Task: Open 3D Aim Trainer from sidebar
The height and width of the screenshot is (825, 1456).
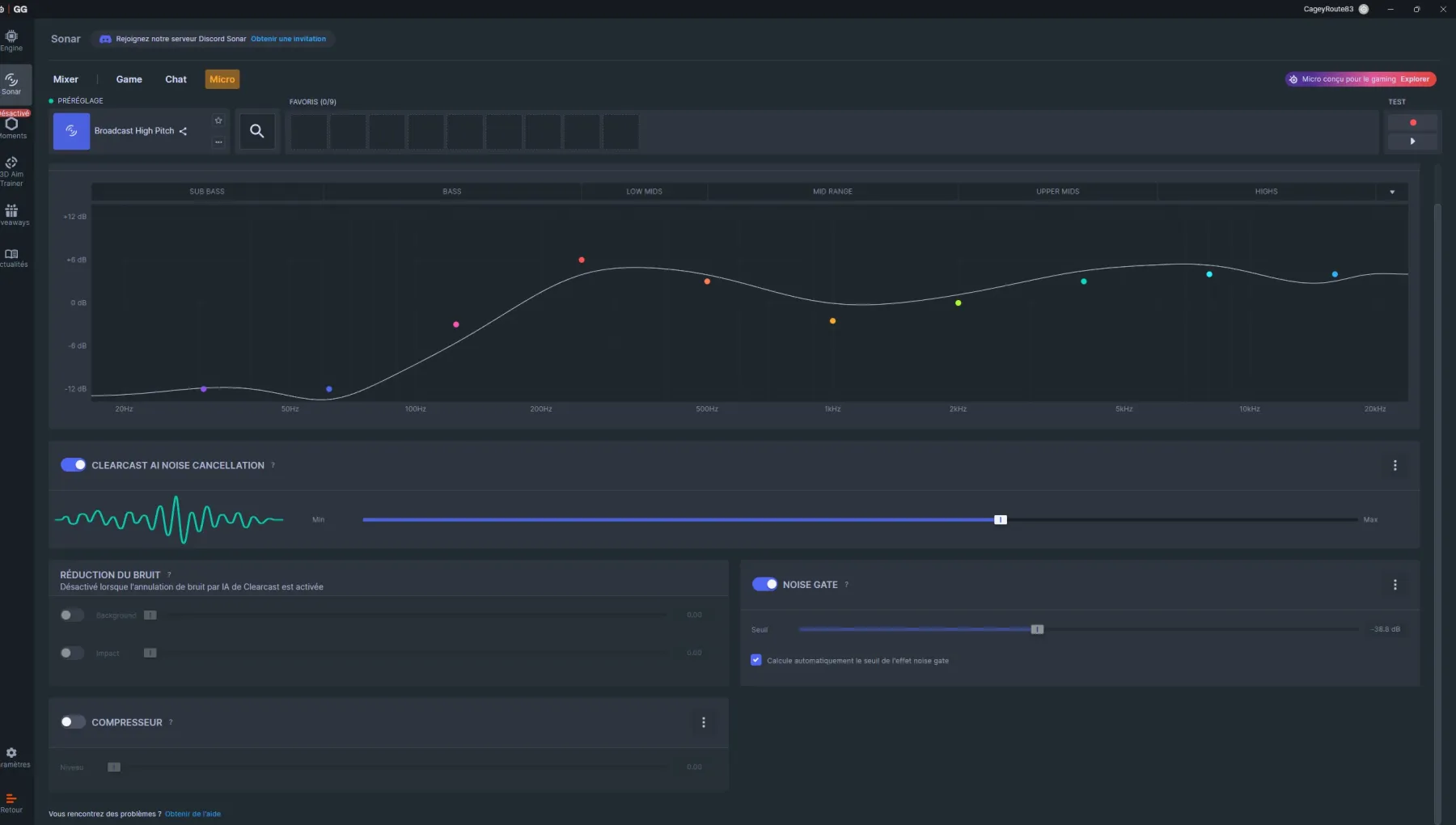Action: [x=11, y=170]
